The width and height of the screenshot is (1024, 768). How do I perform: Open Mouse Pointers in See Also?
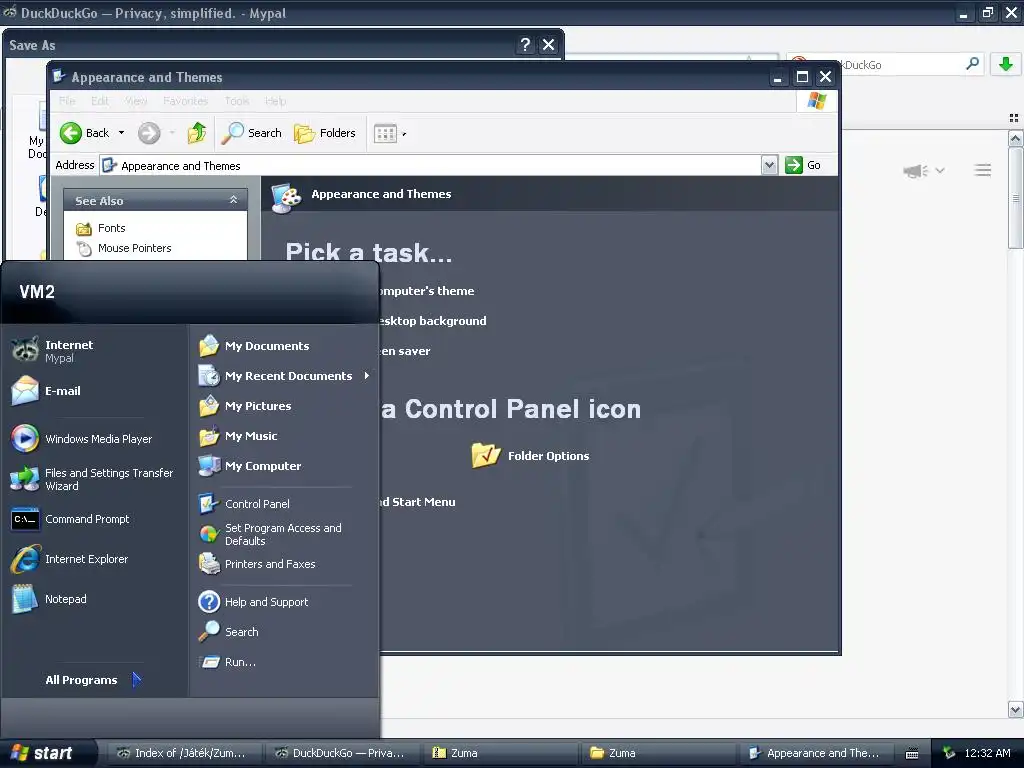point(123,249)
